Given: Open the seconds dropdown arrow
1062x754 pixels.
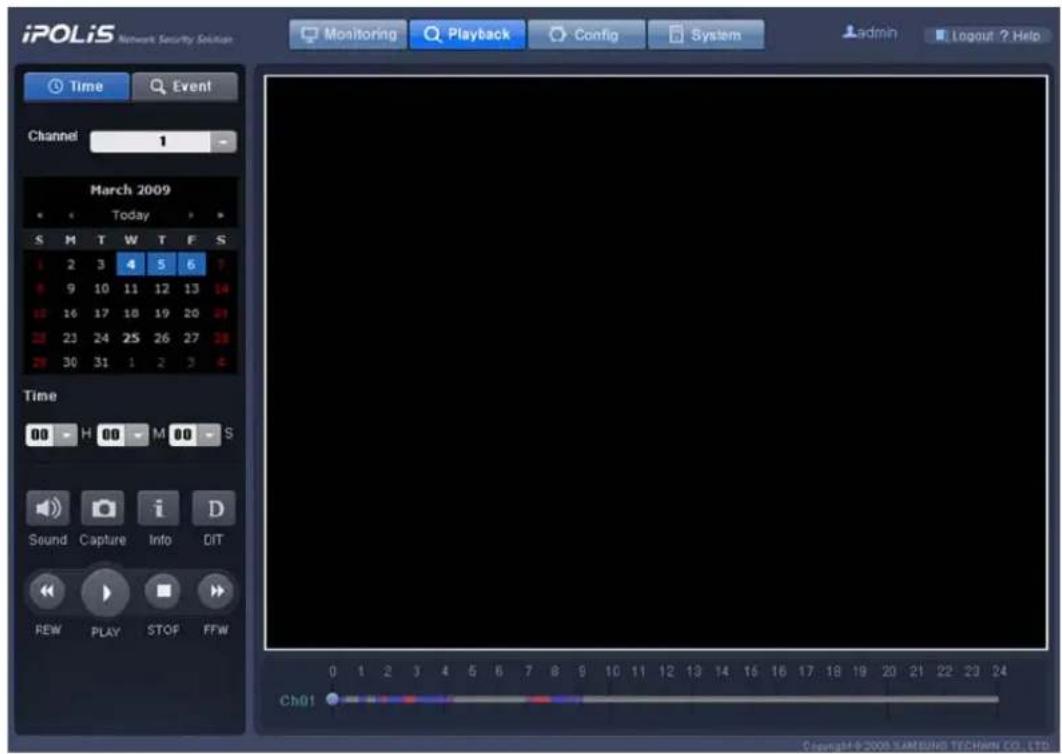Looking at the screenshot, I should click(210, 435).
